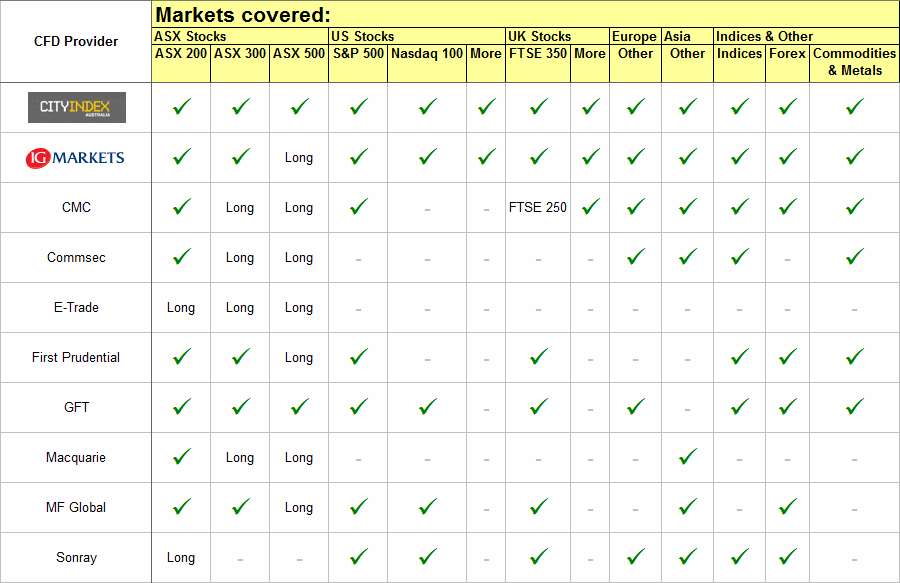Click CMC Forex checkmark
900x583 pixels.
pyautogui.click(x=788, y=207)
